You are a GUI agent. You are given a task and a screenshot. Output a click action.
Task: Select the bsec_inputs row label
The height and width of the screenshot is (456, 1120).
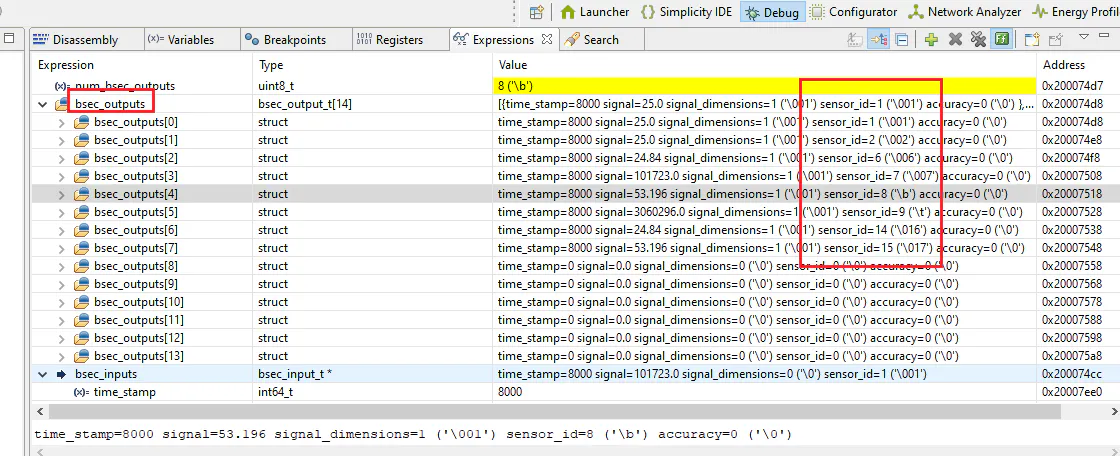pyautogui.click(x=106, y=374)
